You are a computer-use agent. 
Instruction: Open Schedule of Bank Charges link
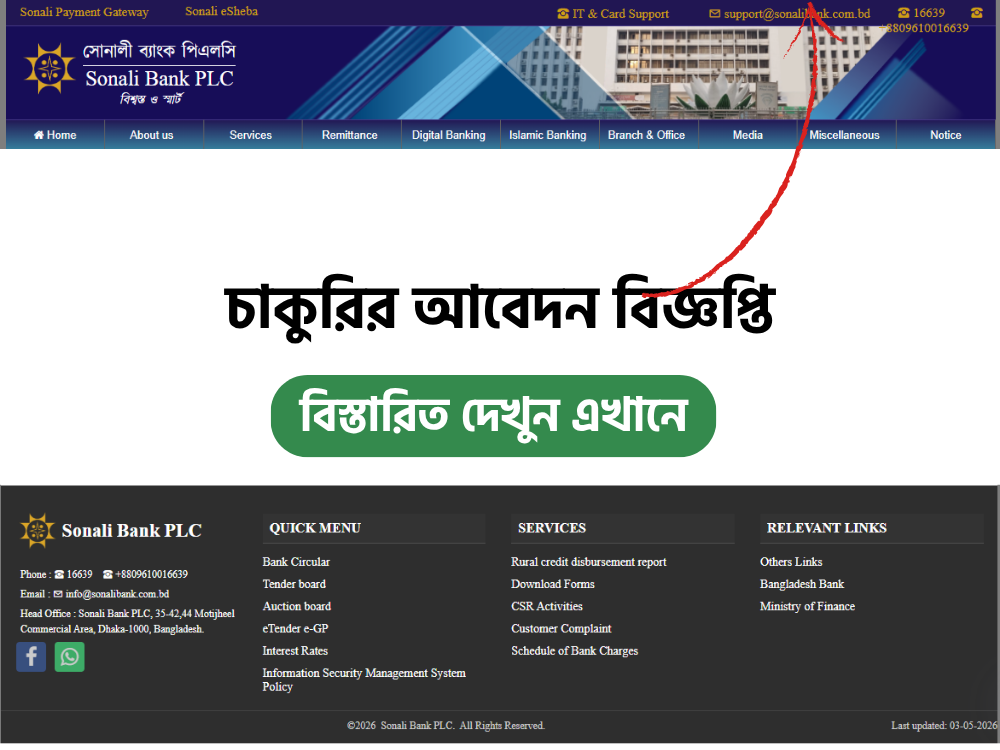(x=575, y=651)
